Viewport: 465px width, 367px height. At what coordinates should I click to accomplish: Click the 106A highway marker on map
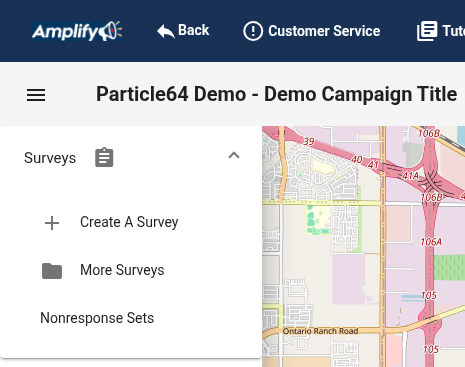tap(431, 242)
